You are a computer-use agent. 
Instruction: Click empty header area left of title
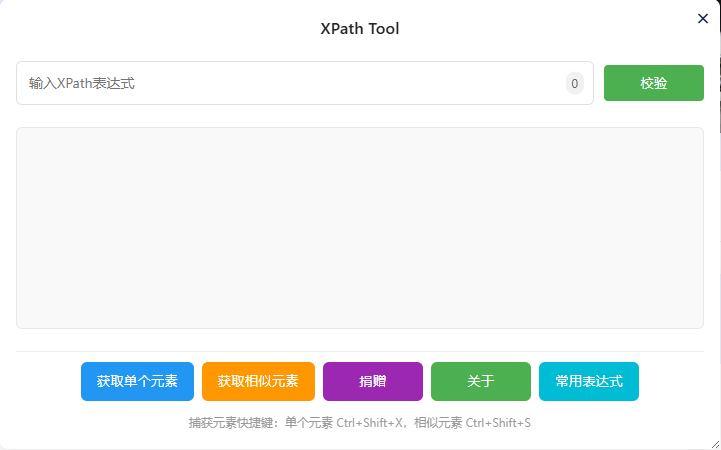pyautogui.click(x=150, y=29)
